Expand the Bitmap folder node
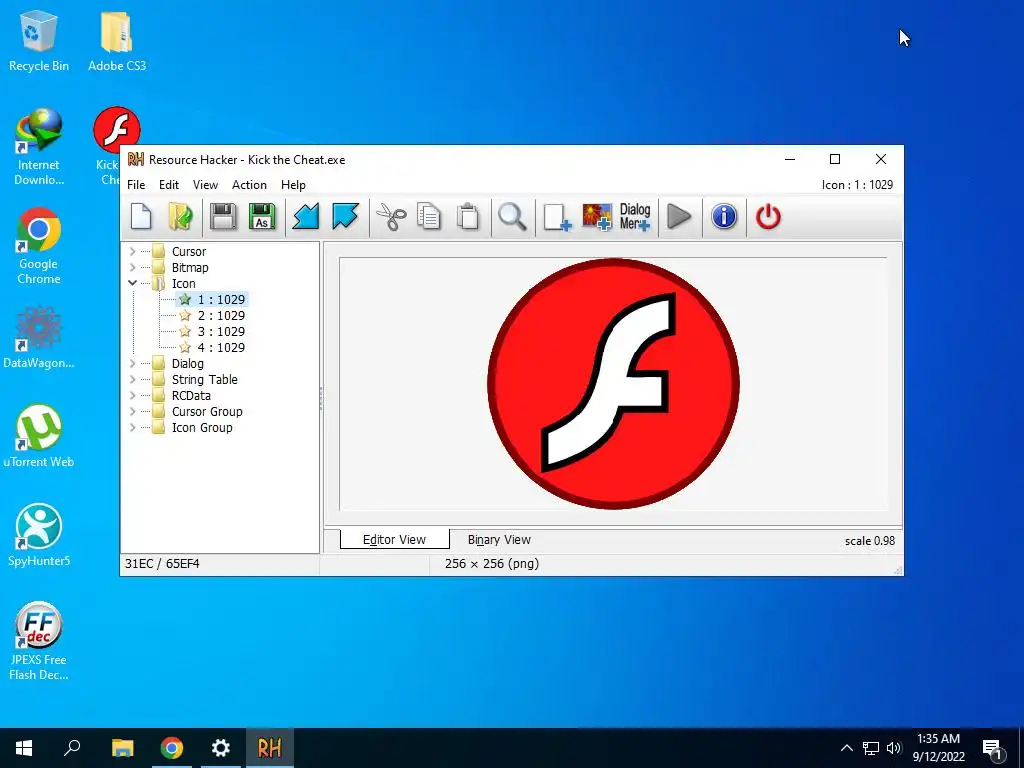This screenshot has height=768, width=1024. tap(133, 267)
